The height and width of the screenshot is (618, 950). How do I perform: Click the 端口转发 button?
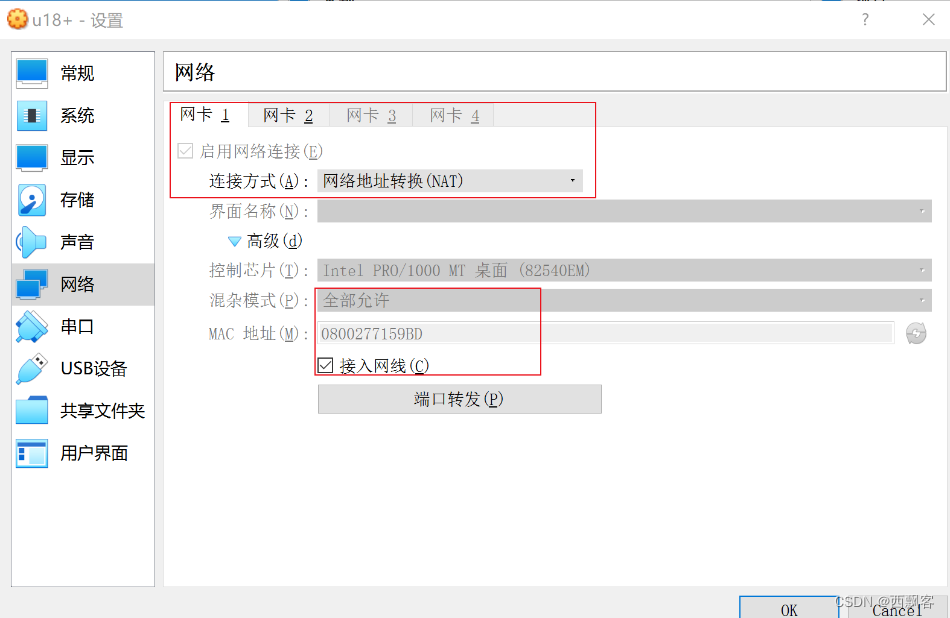point(459,399)
